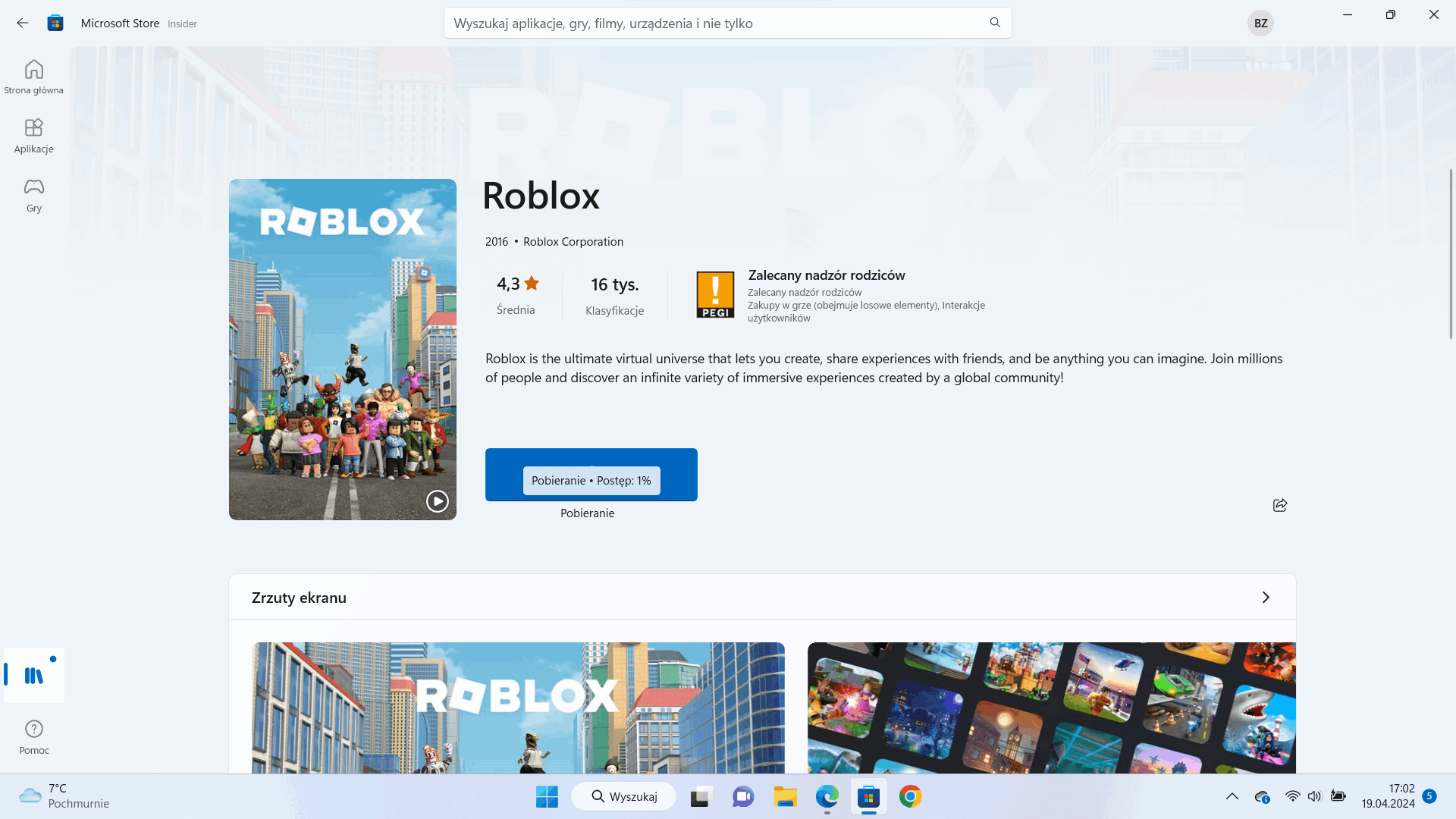
Task: Click the share icon button
Action: coord(1280,505)
